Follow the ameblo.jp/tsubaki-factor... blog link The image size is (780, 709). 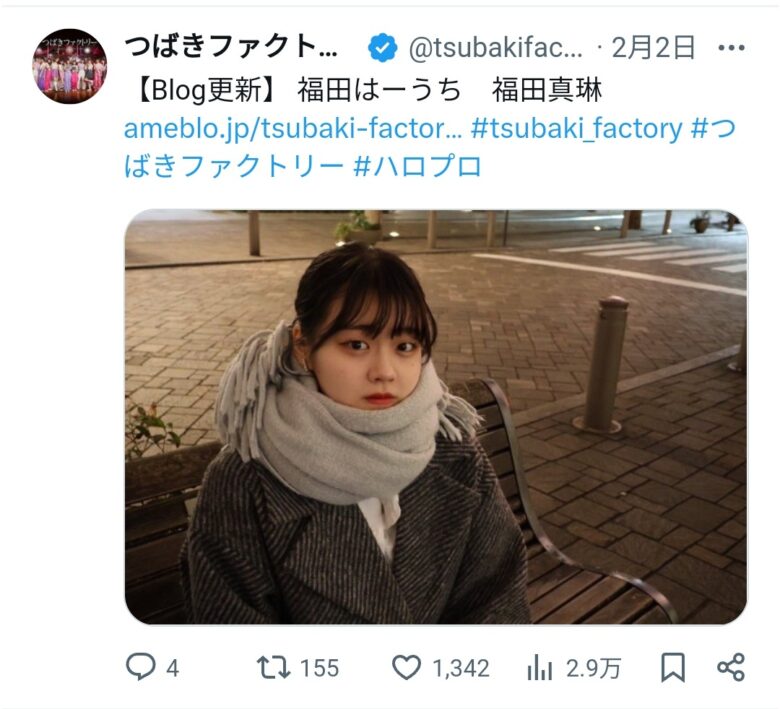click(x=292, y=129)
